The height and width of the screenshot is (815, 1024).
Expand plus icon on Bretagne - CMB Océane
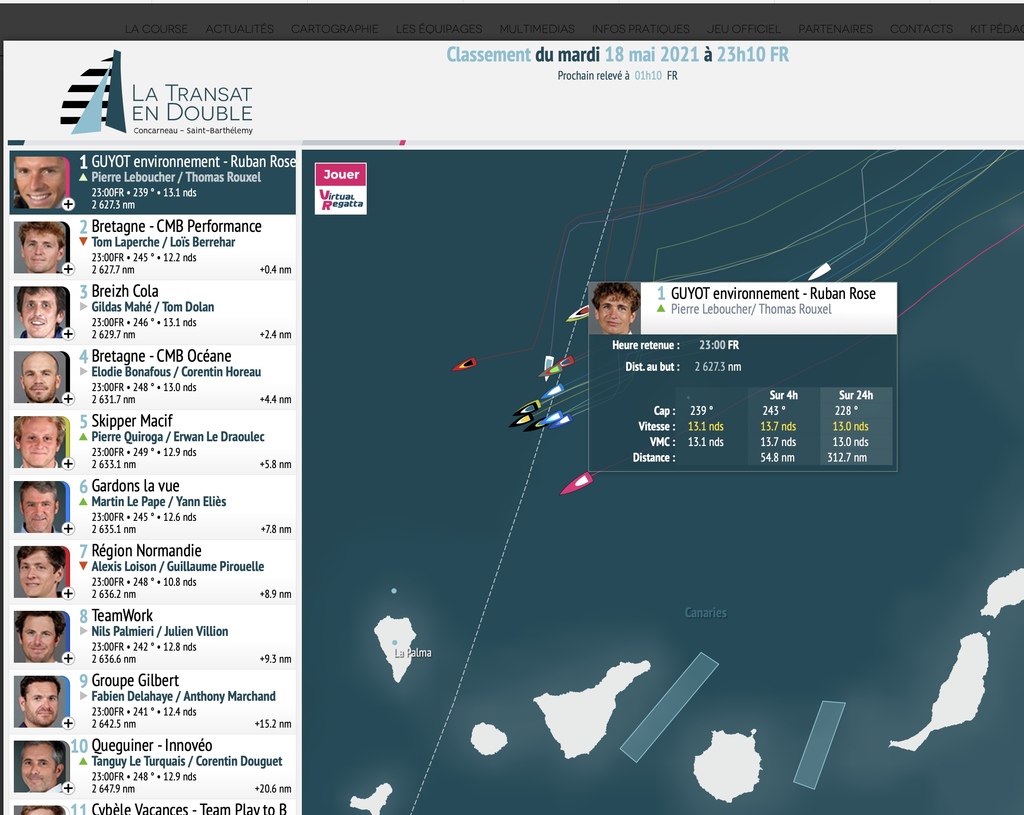68,398
